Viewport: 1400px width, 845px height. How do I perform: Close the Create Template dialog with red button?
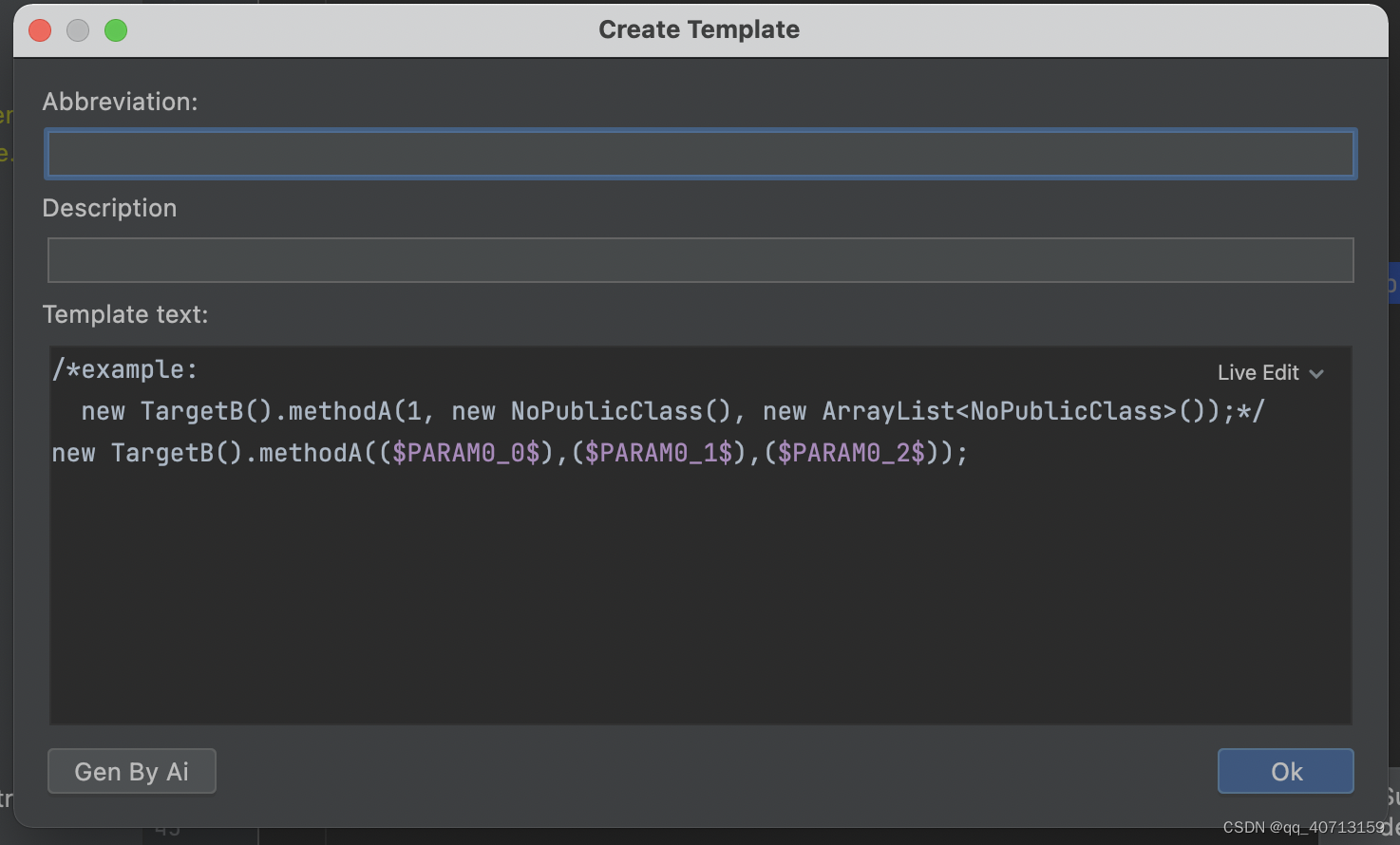40,30
